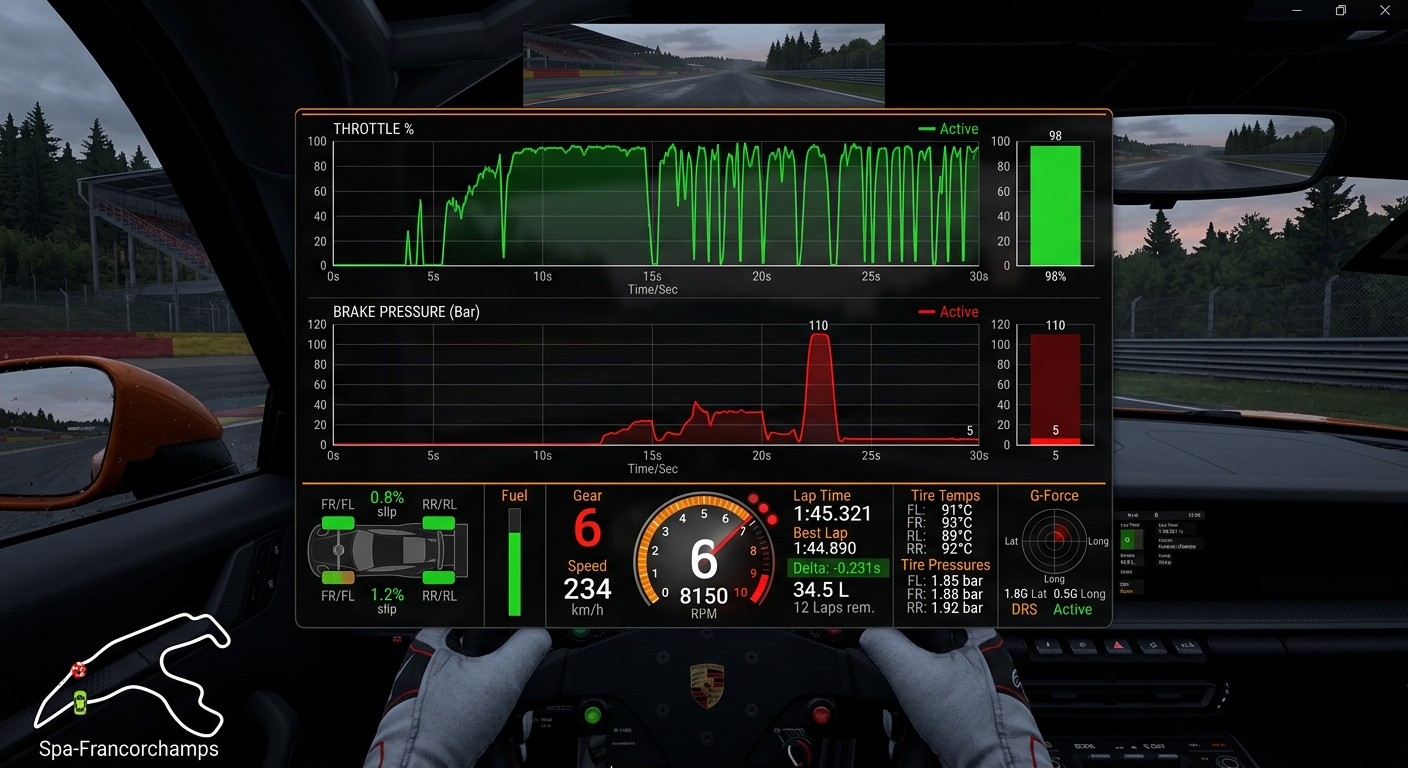This screenshot has height=768, width=1408.
Task: Click the 110 peak label in brake chart
Action: pyautogui.click(x=819, y=326)
